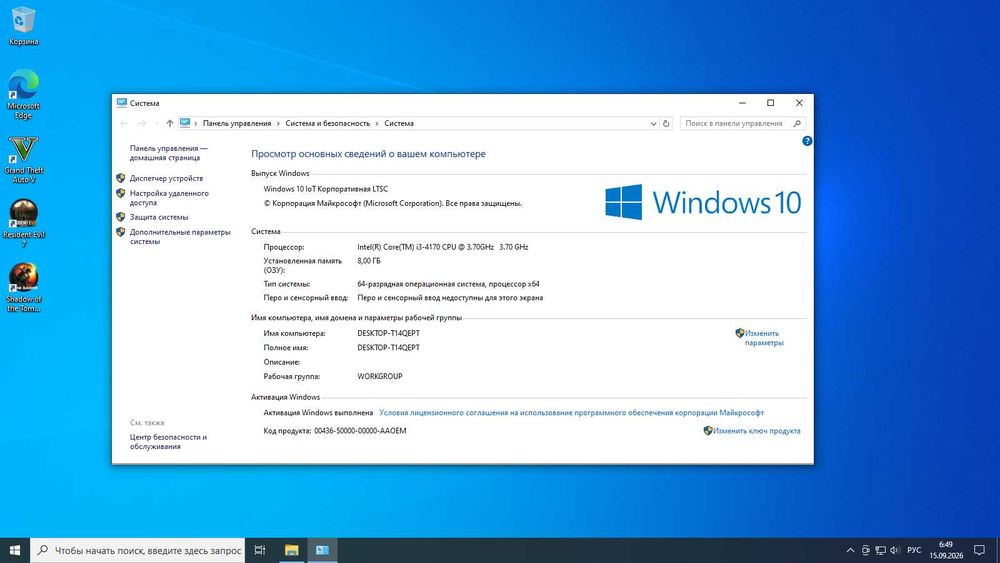
Task: Expand the address bar history dropdown
Action: click(653, 124)
